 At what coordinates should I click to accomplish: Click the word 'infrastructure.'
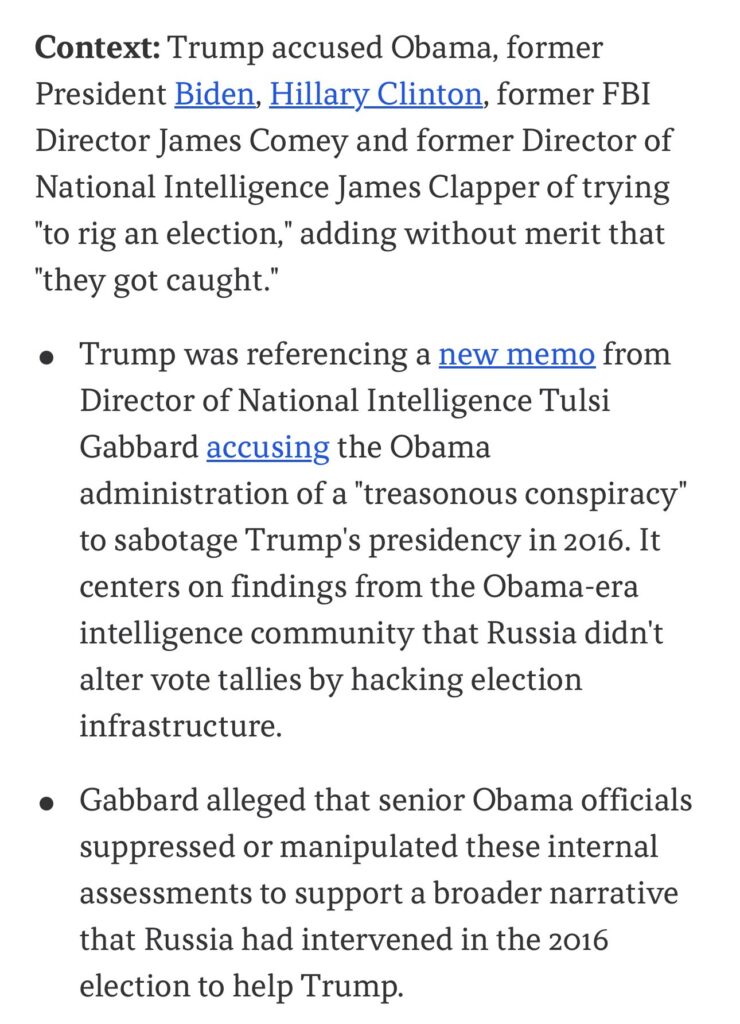pyautogui.click(x=181, y=726)
